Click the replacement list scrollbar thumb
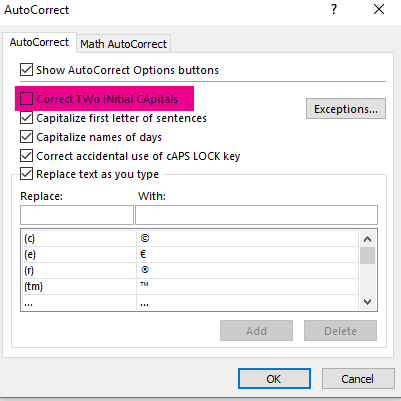The width and height of the screenshot is (401, 401). click(368, 255)
